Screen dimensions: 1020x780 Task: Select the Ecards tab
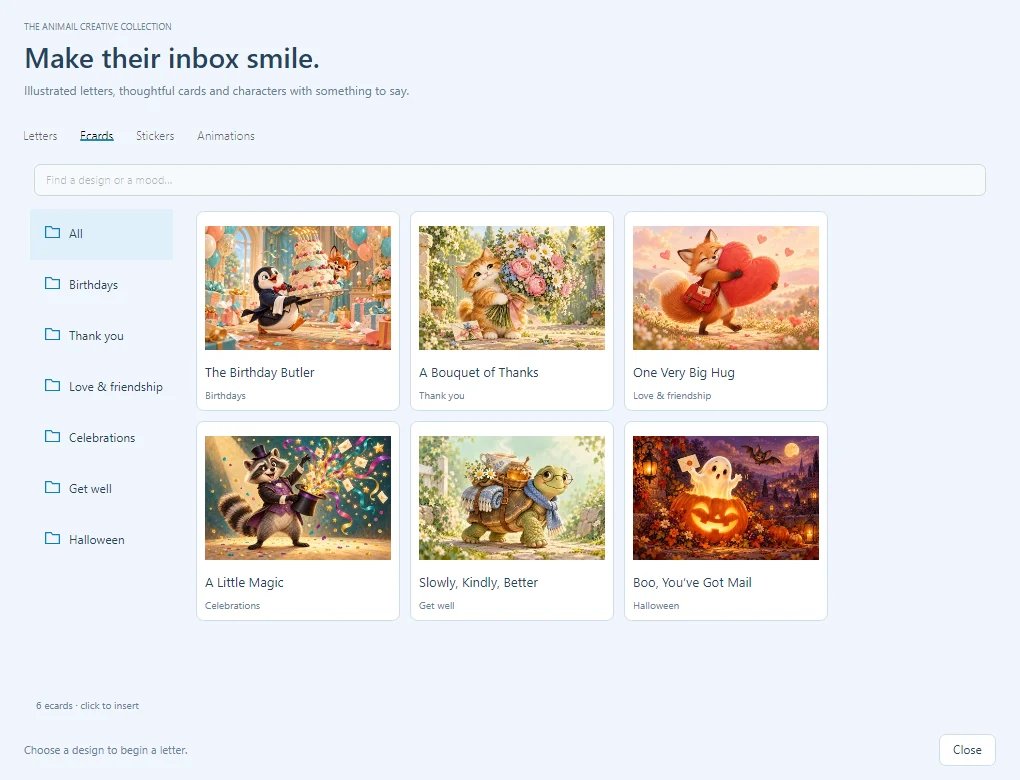click(97, 136)
